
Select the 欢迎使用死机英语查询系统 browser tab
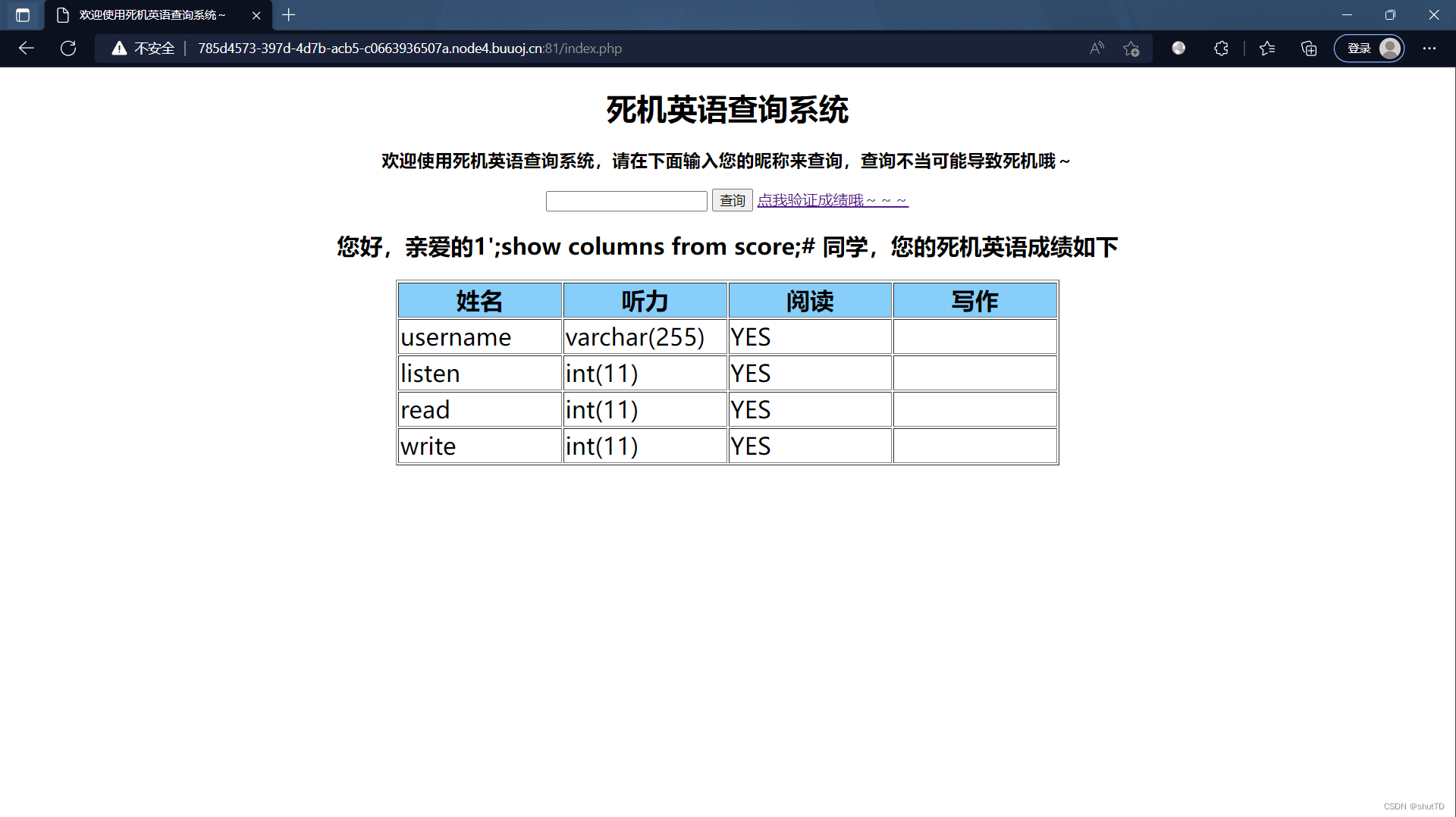pyautogui.click(x=148, y=15)
